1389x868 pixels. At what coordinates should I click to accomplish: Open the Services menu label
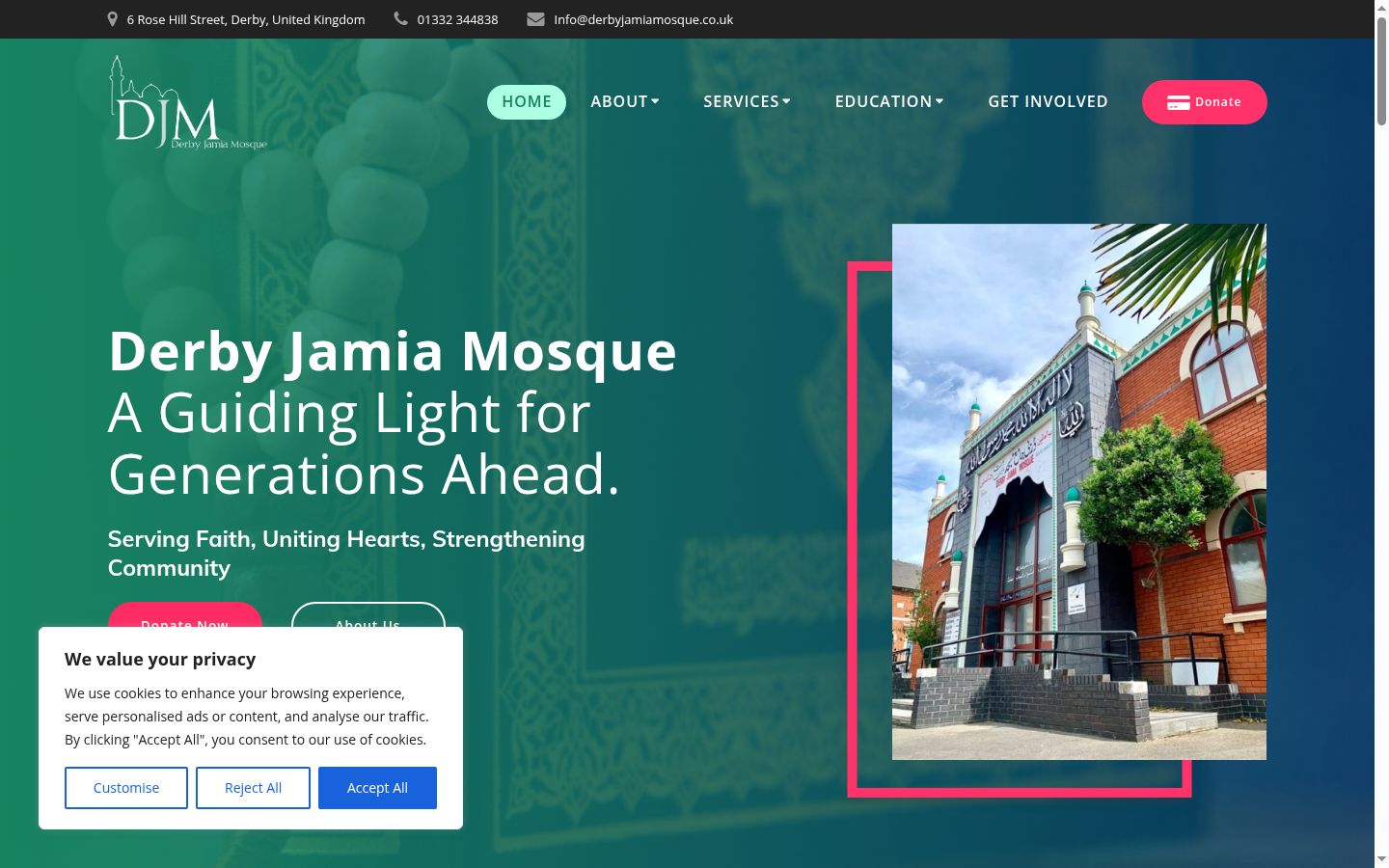[741, 102]
